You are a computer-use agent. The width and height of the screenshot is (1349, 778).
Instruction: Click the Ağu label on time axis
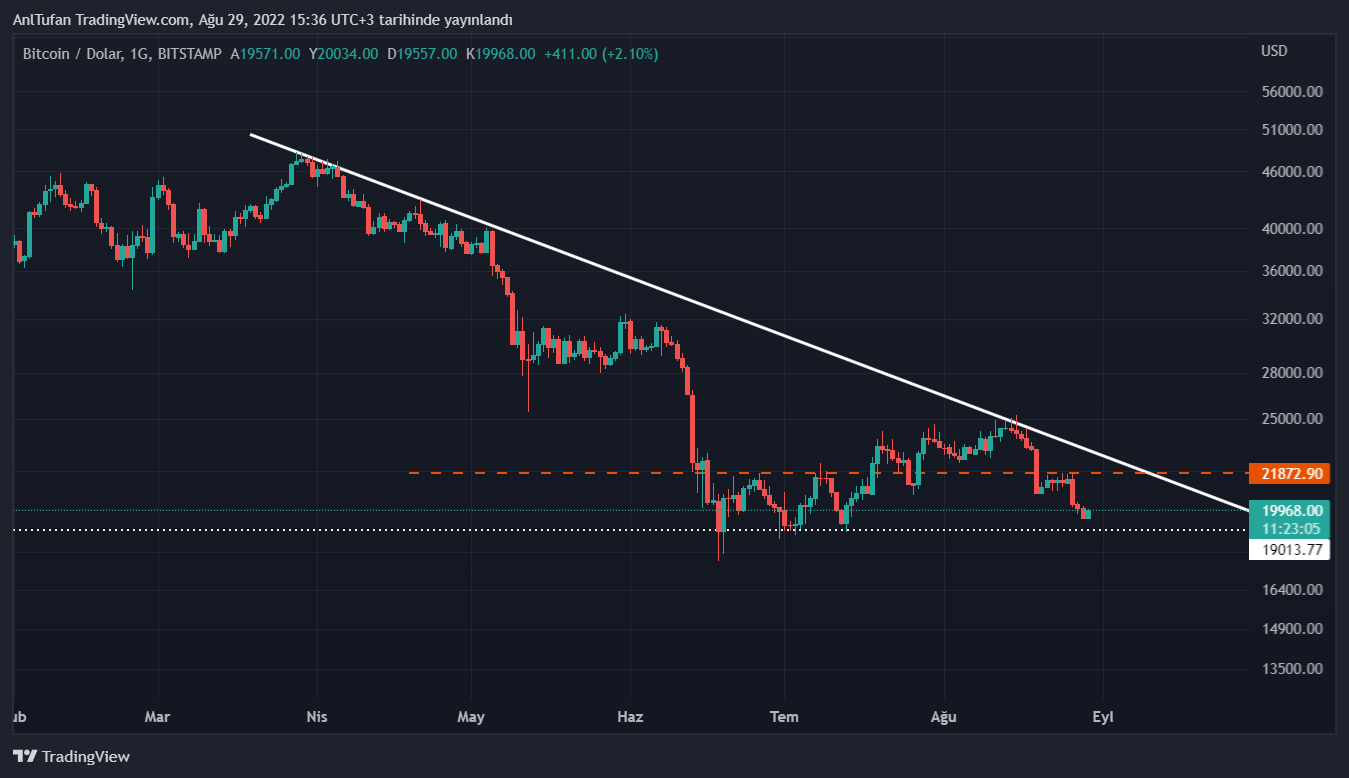coord(943,717)
